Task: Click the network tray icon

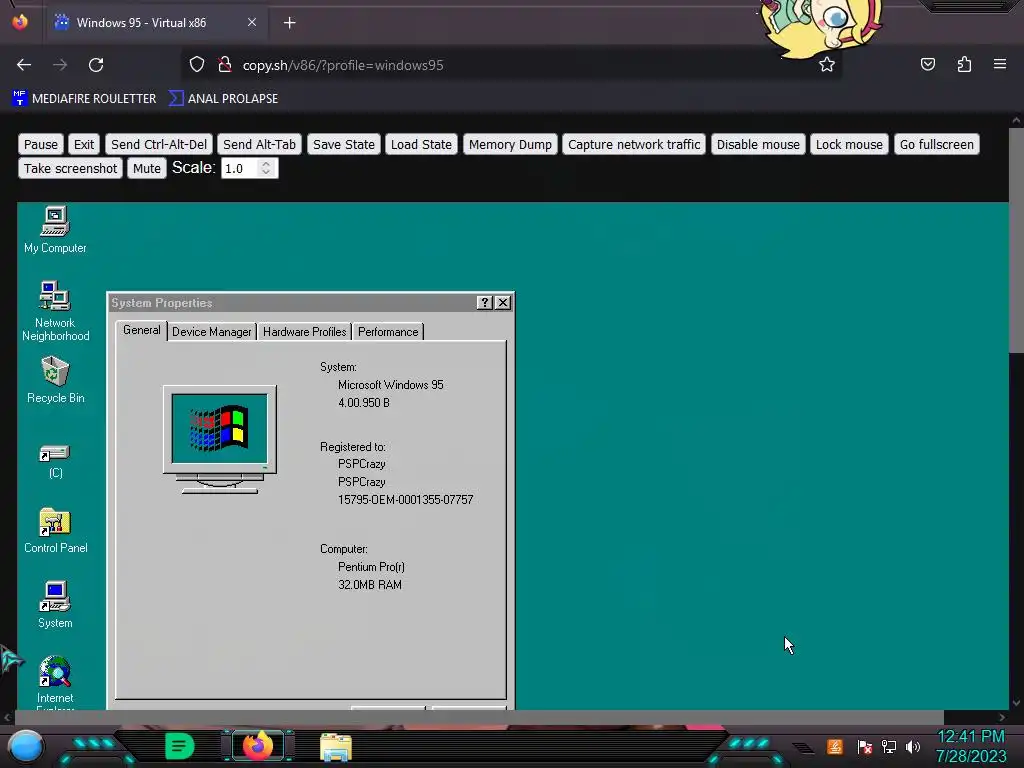Action: [889, 746]
